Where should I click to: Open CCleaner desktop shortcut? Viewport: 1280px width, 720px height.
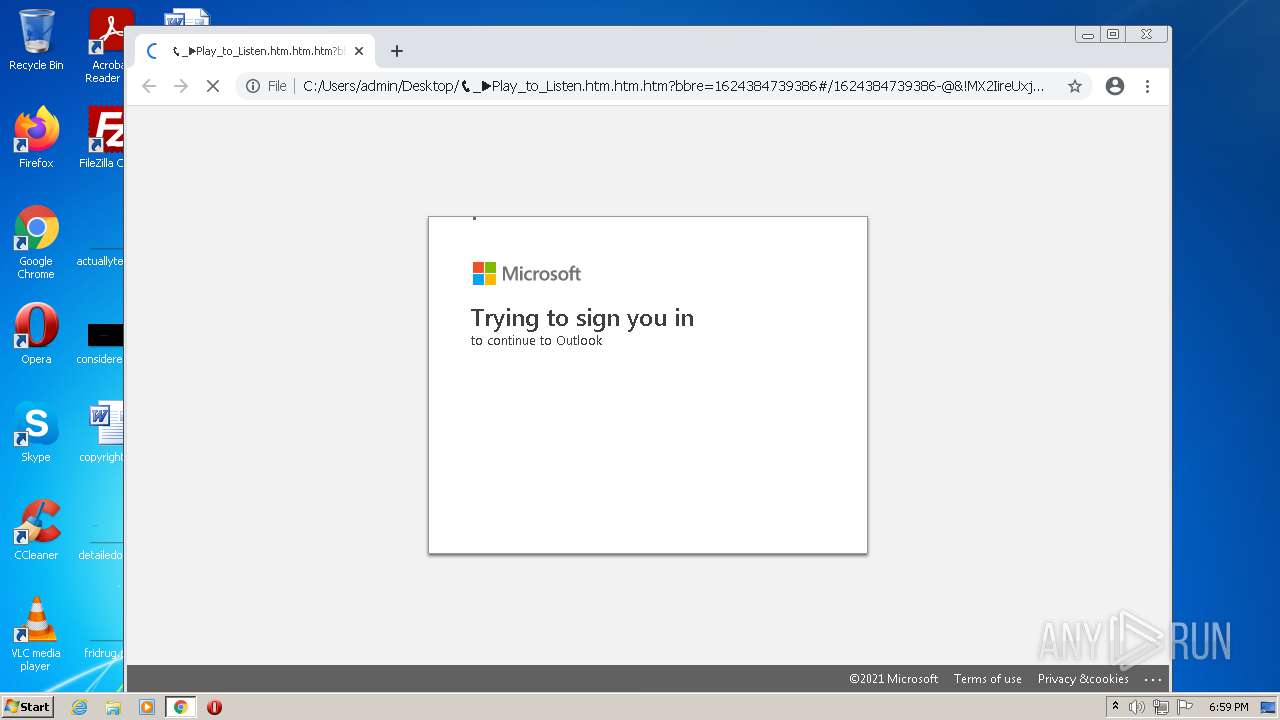pos(36,530)
